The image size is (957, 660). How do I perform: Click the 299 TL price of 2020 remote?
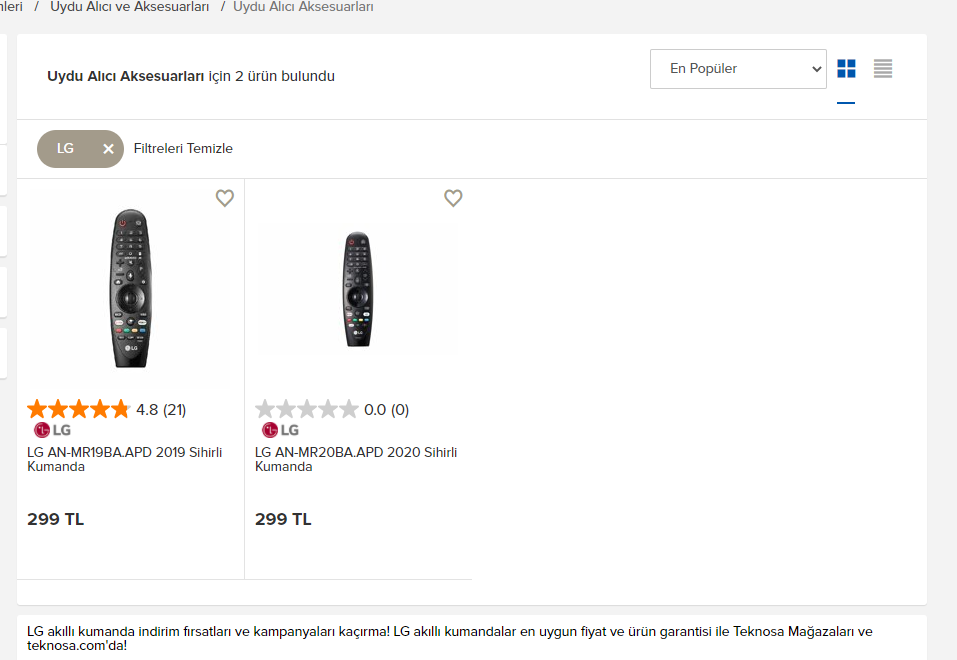coord(283,519)
